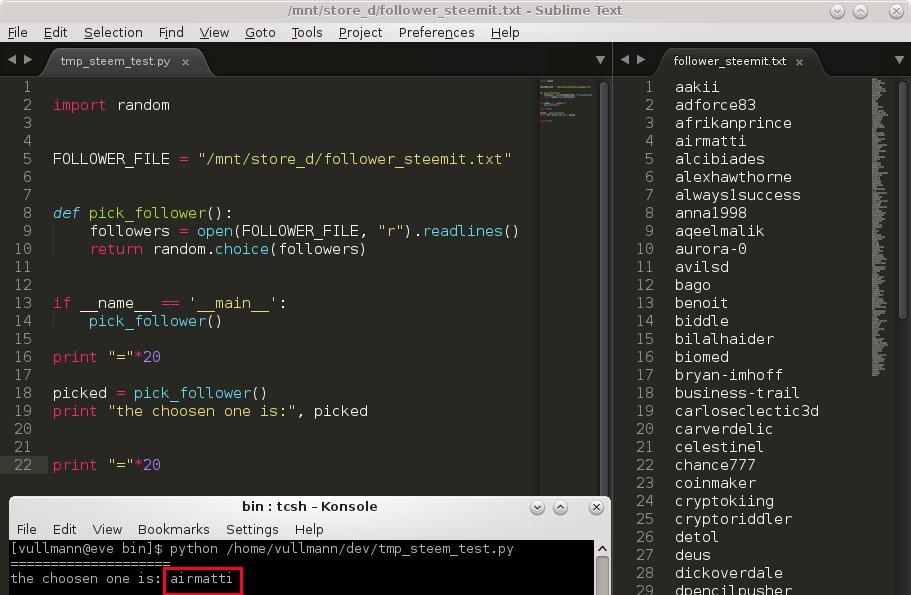
Task: Maximize the Sublime Text window
Action: [x=860, y=11]
